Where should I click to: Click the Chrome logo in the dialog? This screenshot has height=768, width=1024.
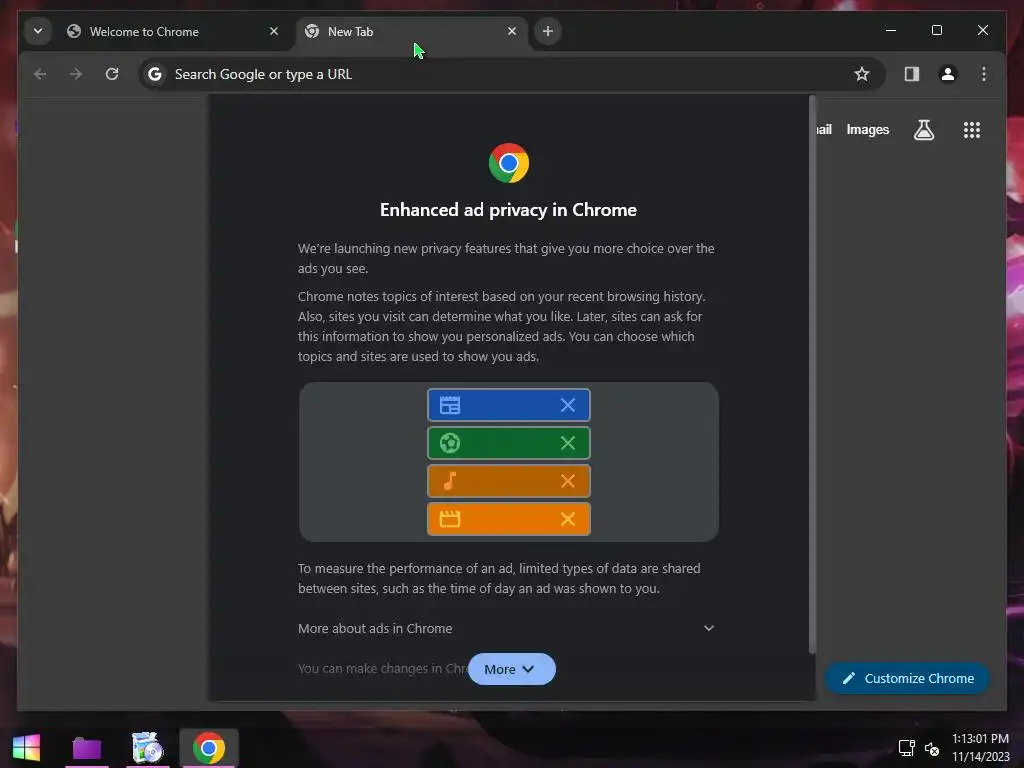[x=509, y=163]
